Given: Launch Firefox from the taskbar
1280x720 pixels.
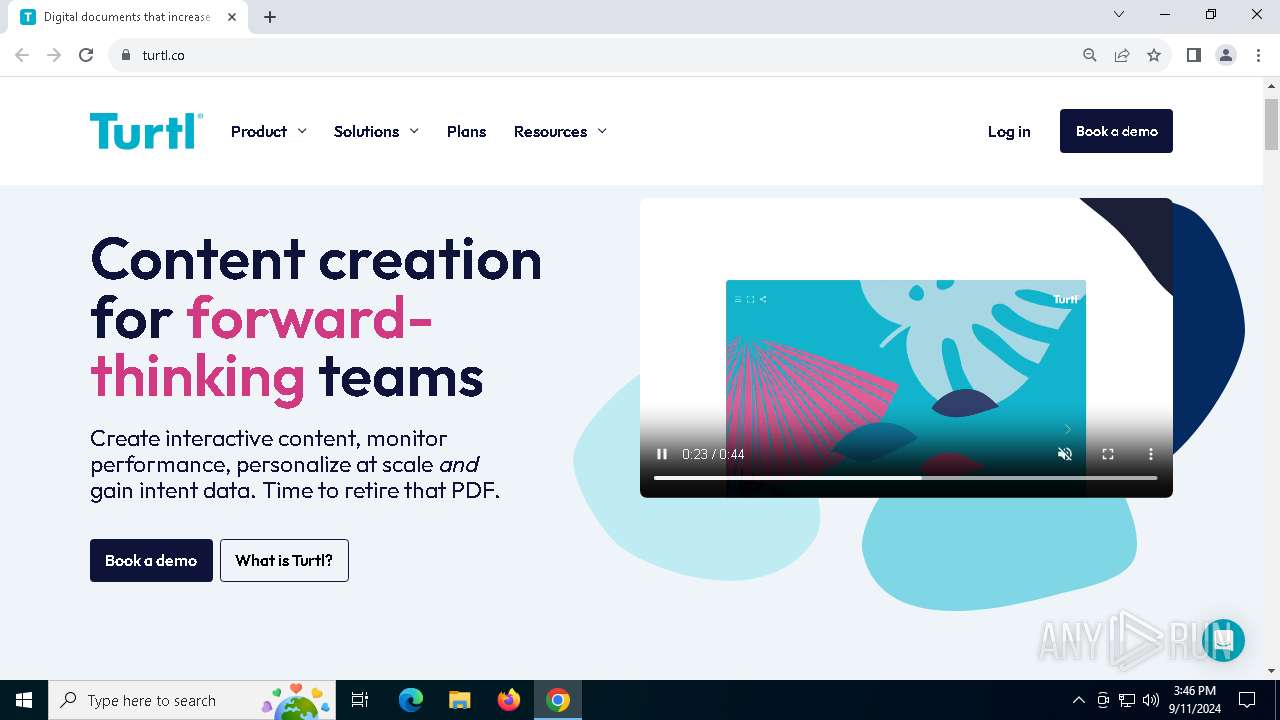Looking at the screenshot, I should (509, 700).
